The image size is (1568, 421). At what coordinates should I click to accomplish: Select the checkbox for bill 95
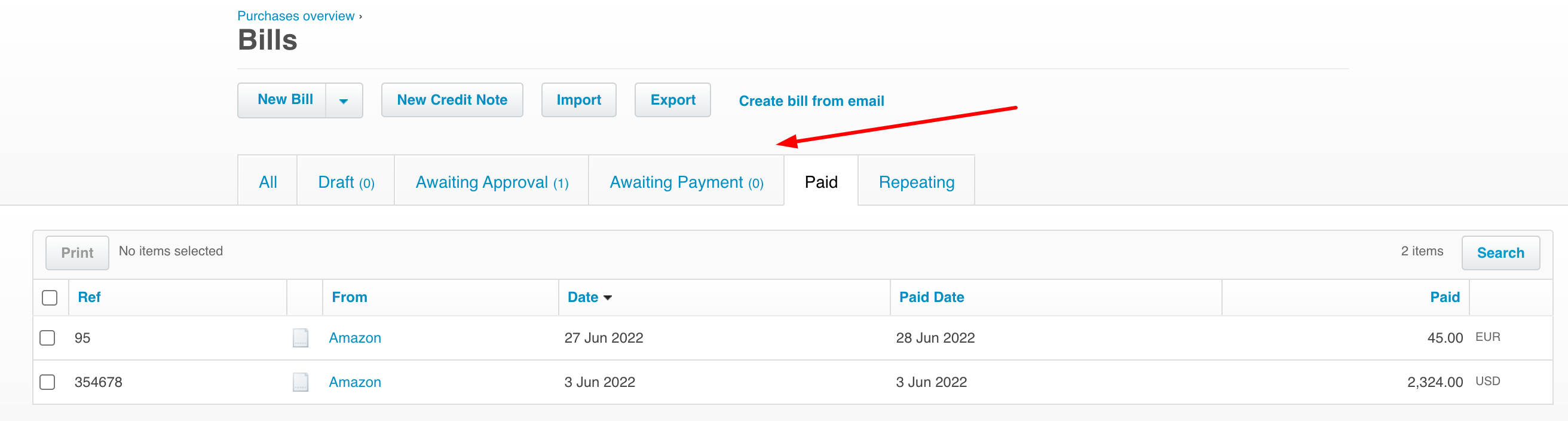pos(47,337)
